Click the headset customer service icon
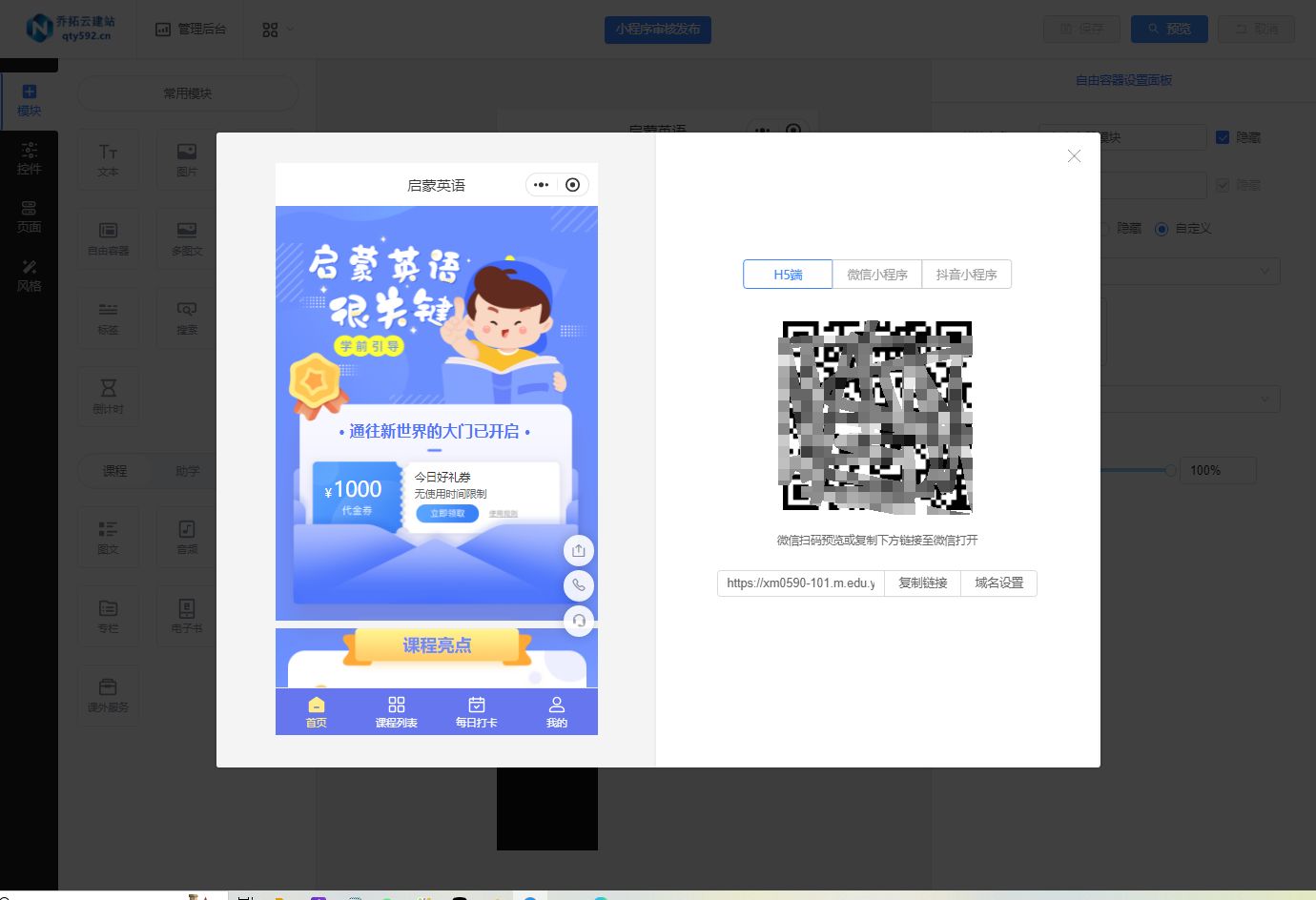The image size is (1316, 900). [579, 621]
